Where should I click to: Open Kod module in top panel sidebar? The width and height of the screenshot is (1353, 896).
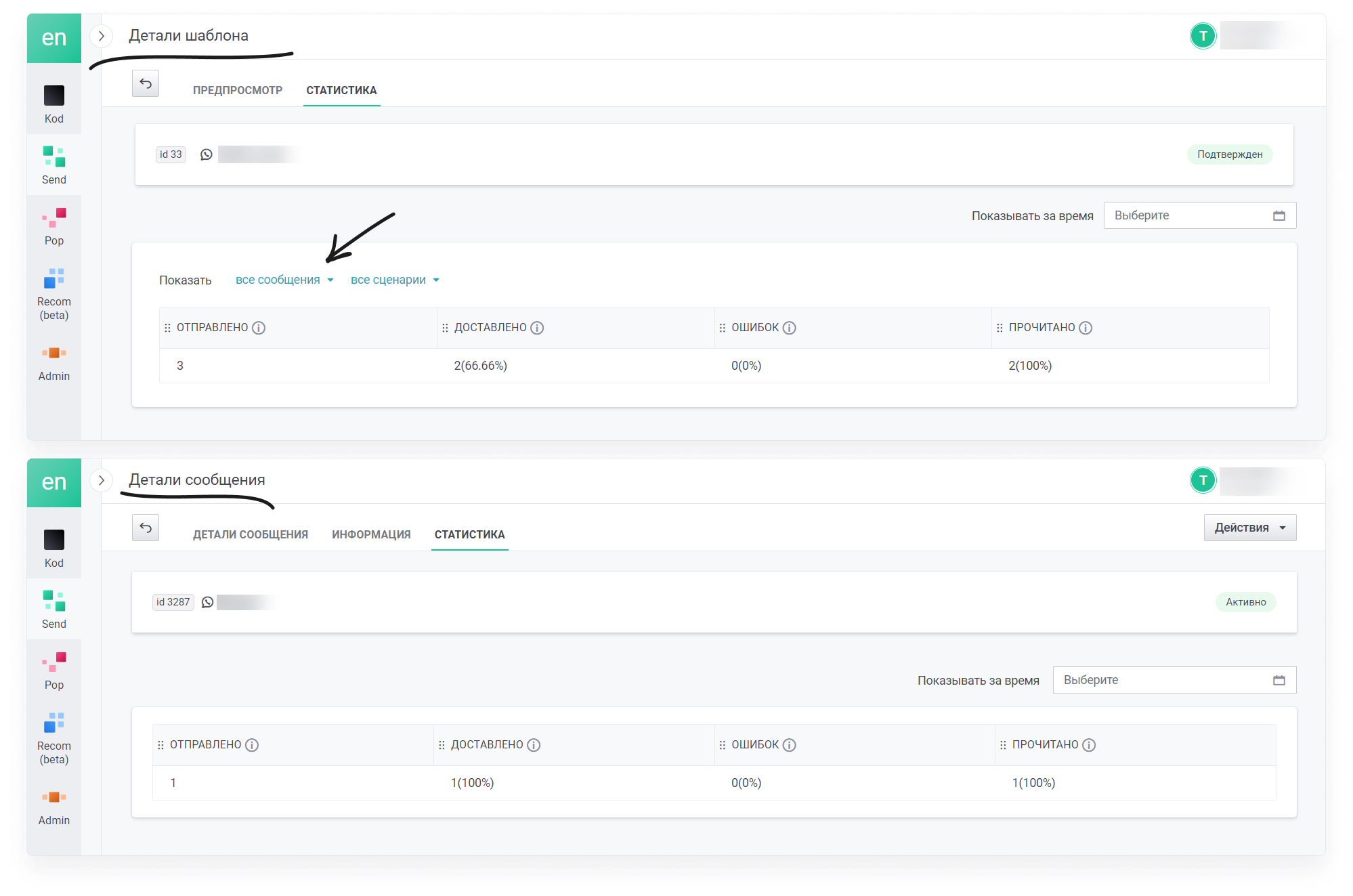[54, 104]
